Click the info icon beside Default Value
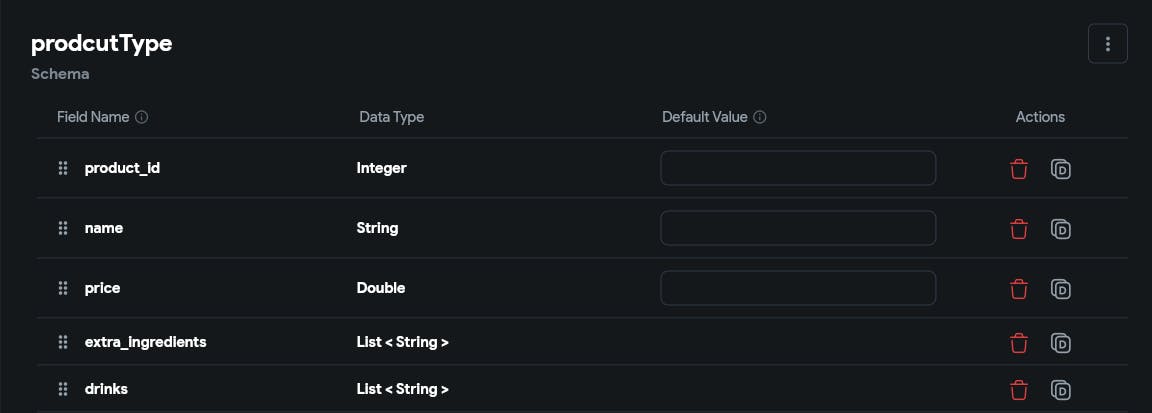This screenshot has width=1152, height=413. pos(760,117)
